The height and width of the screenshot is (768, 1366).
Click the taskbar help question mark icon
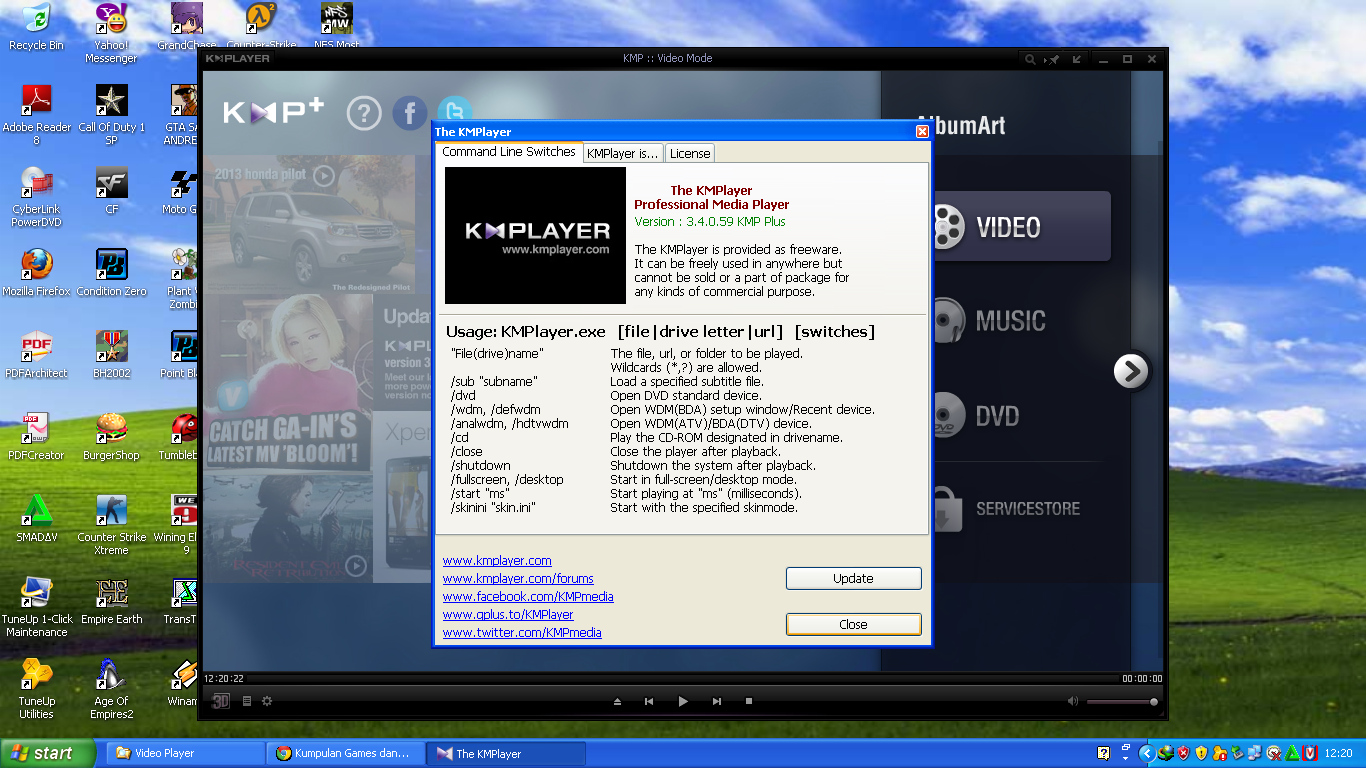pyautogui.click(x=1103, y=753)
